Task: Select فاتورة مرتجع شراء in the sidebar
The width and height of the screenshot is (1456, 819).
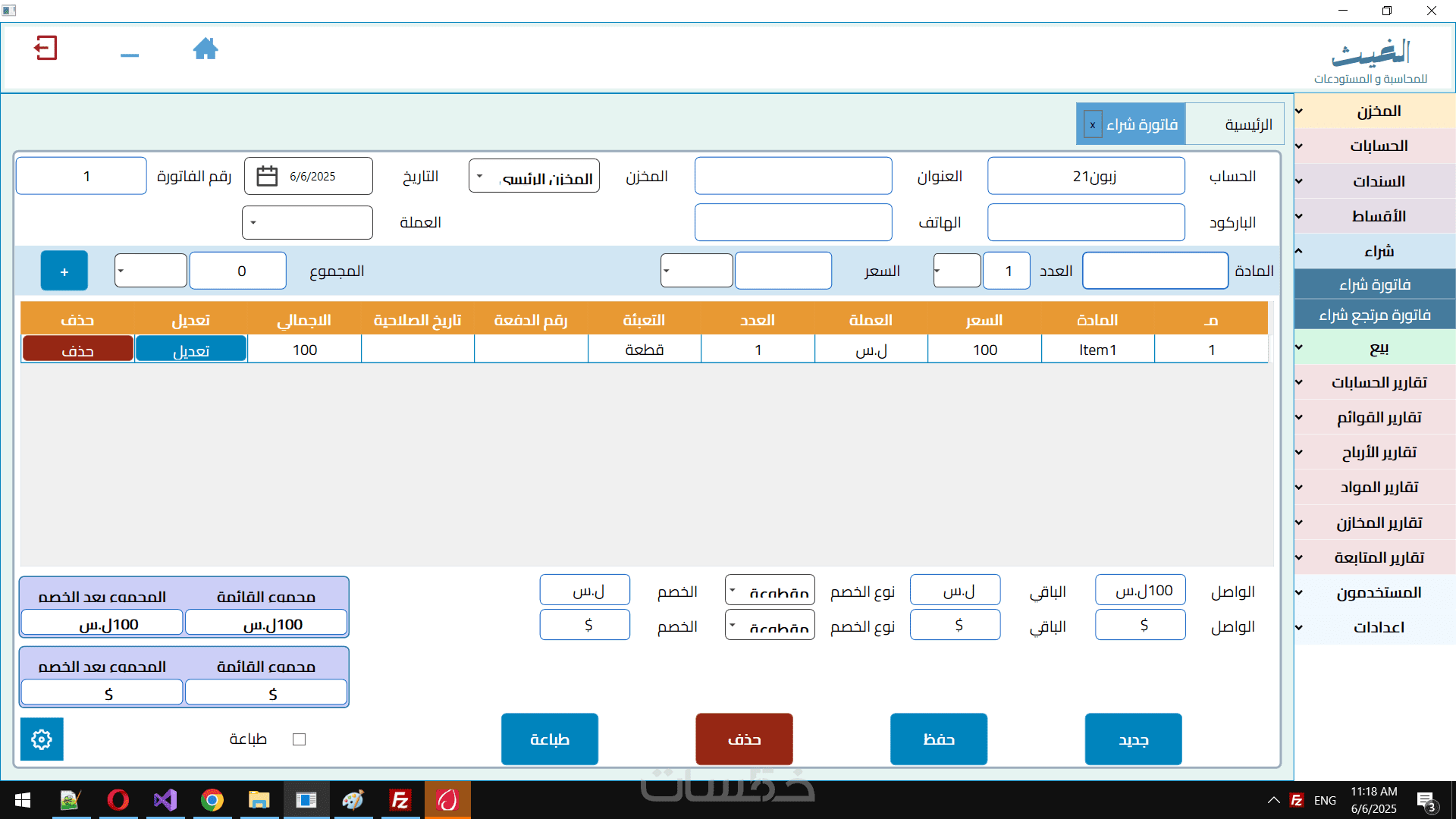Action: 1374,315
